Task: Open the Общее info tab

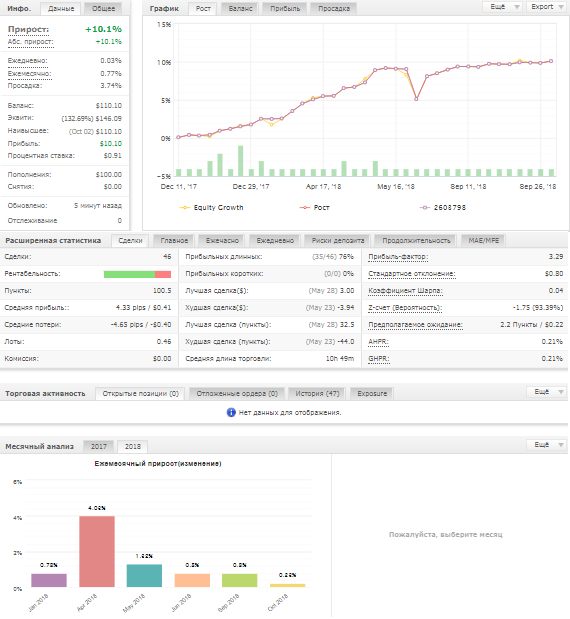Action: pos(103,9)
